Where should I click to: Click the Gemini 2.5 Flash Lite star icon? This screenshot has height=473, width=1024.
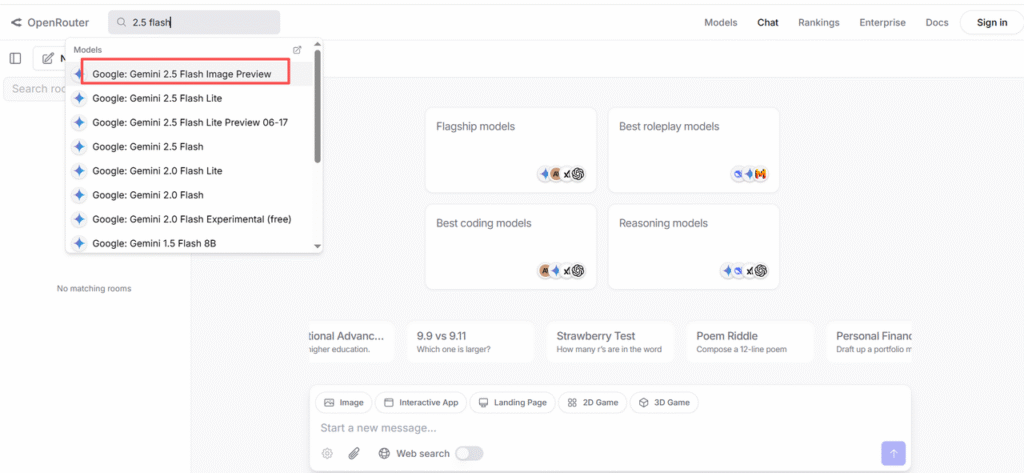tap(79, 99)
